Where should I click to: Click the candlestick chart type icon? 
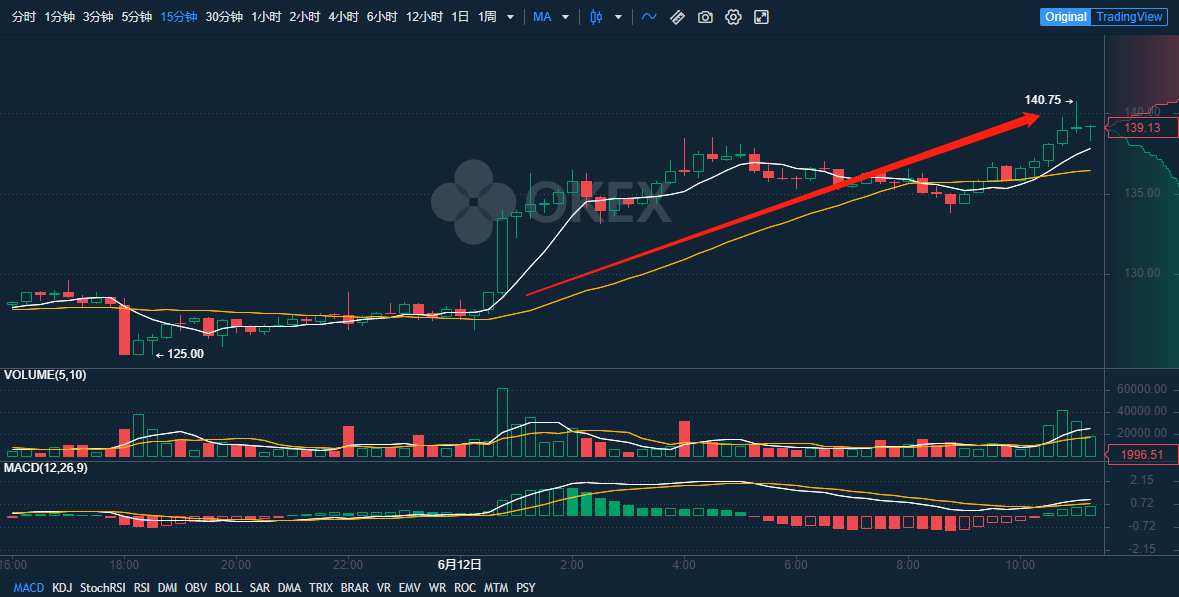tap(596, 17)
